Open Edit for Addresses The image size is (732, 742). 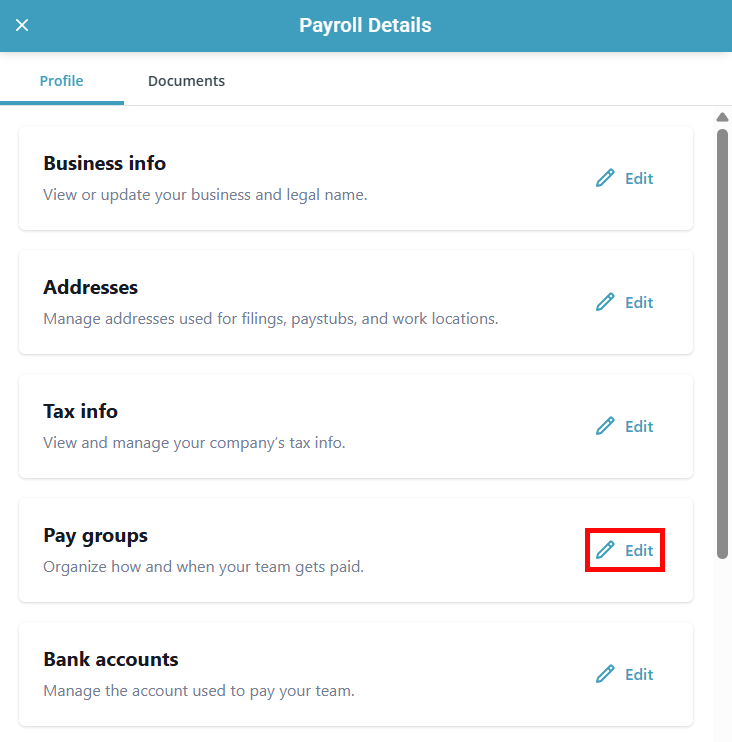(639, 302)
